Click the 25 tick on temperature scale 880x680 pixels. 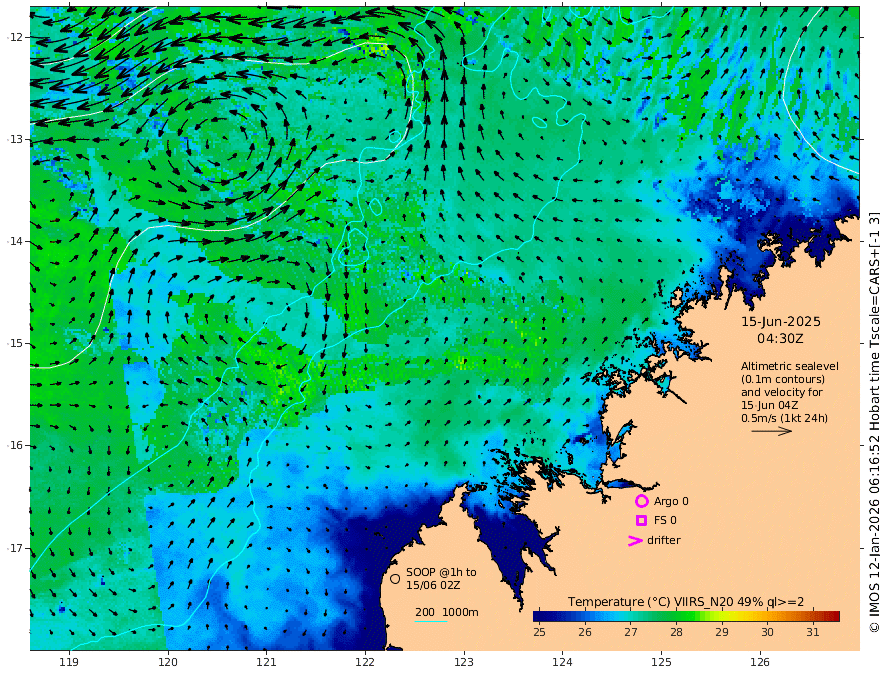[x=539, y=632]
